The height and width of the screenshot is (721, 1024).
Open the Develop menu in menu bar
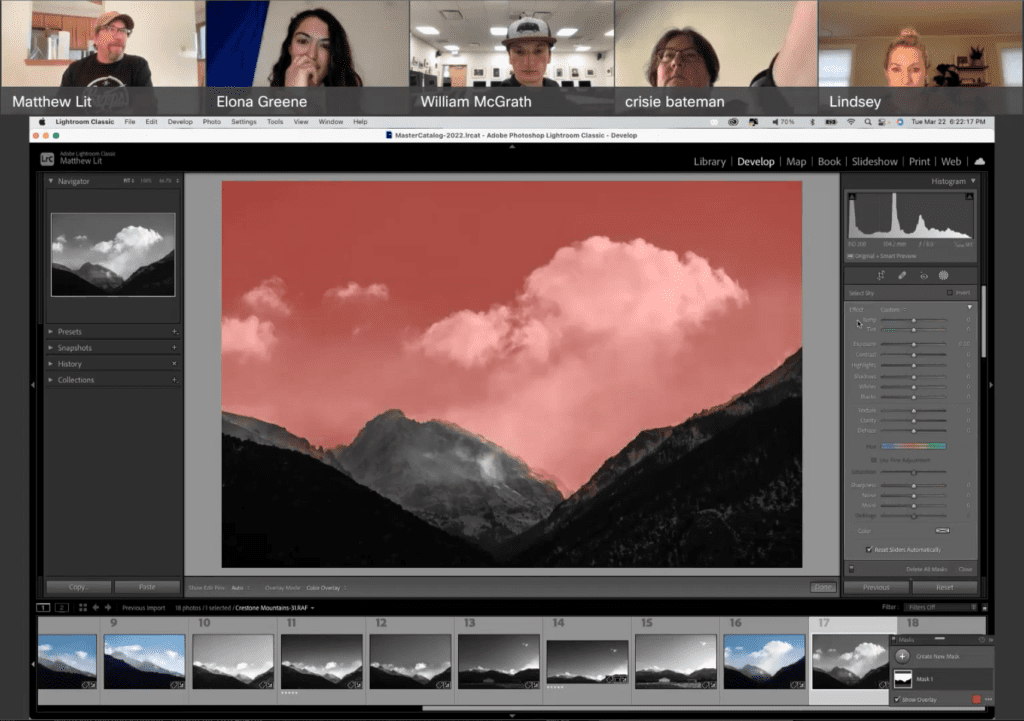pyautogui.click(x=180, y=122)
